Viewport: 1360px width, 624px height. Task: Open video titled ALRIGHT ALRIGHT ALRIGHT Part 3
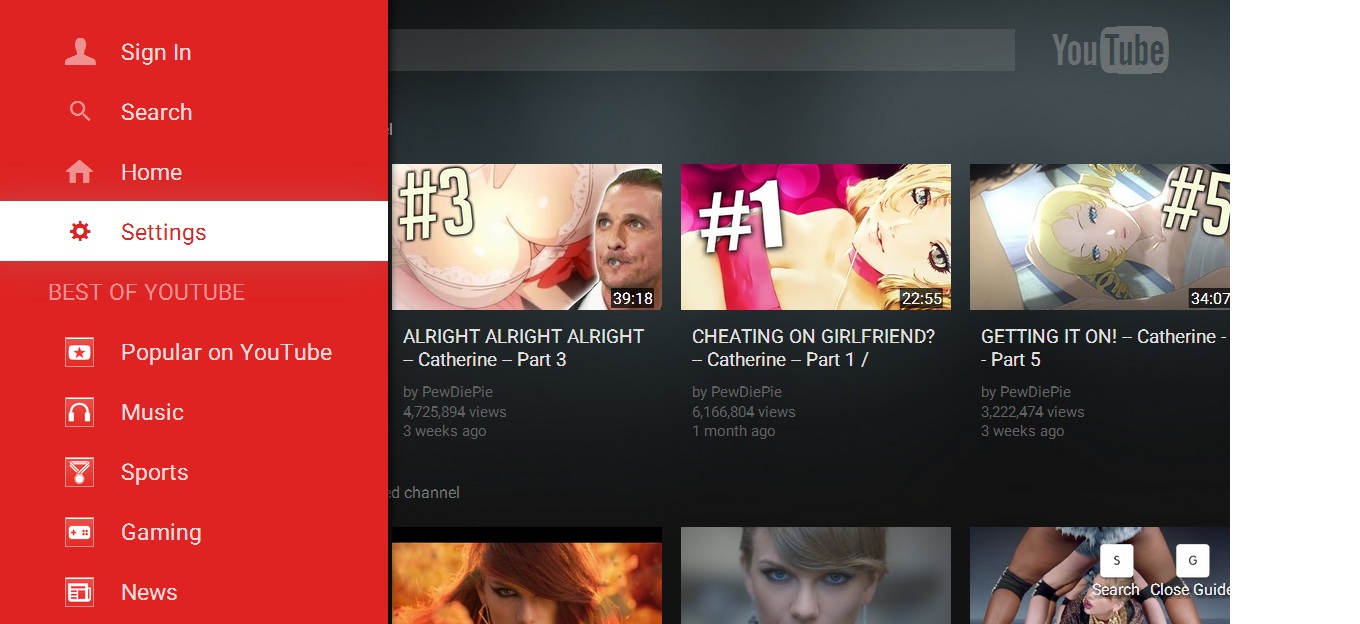click(523, 348)
